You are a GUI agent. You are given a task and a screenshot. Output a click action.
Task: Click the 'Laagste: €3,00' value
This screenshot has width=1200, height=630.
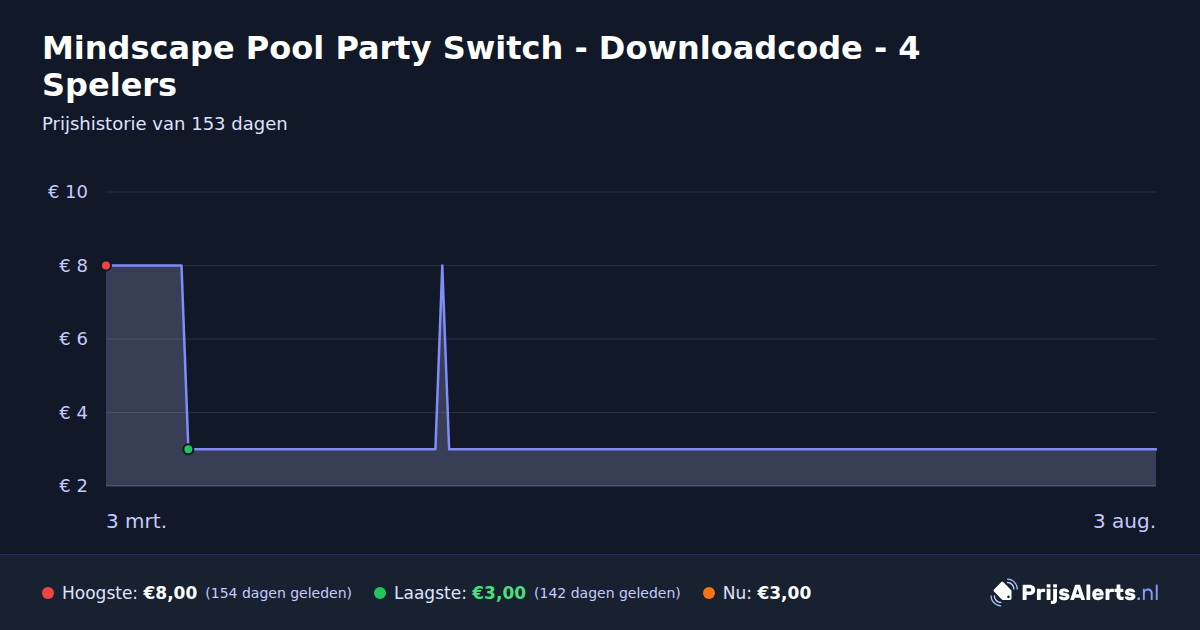click(x=460, y=593)
